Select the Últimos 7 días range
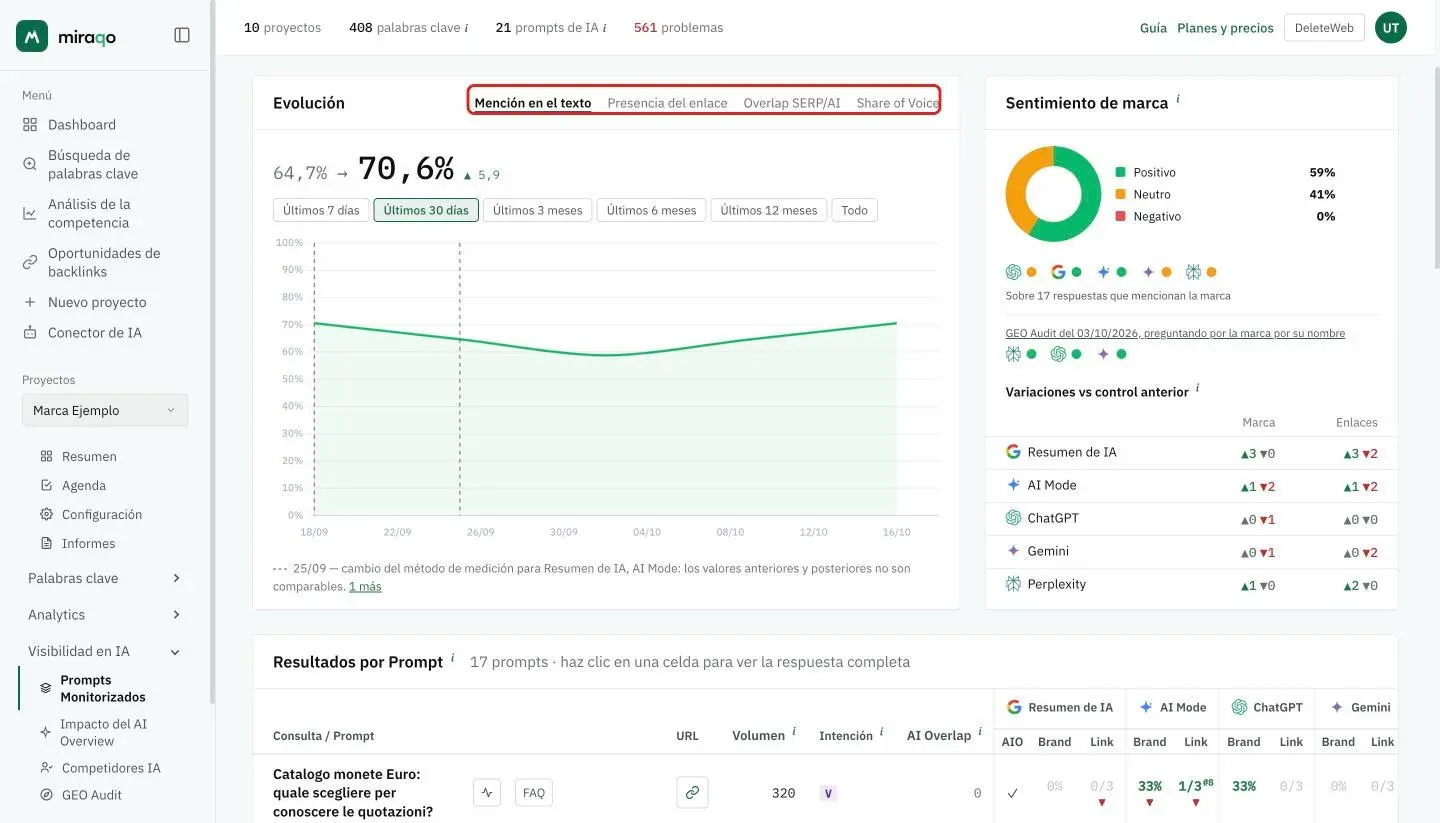 pos(321,210)
